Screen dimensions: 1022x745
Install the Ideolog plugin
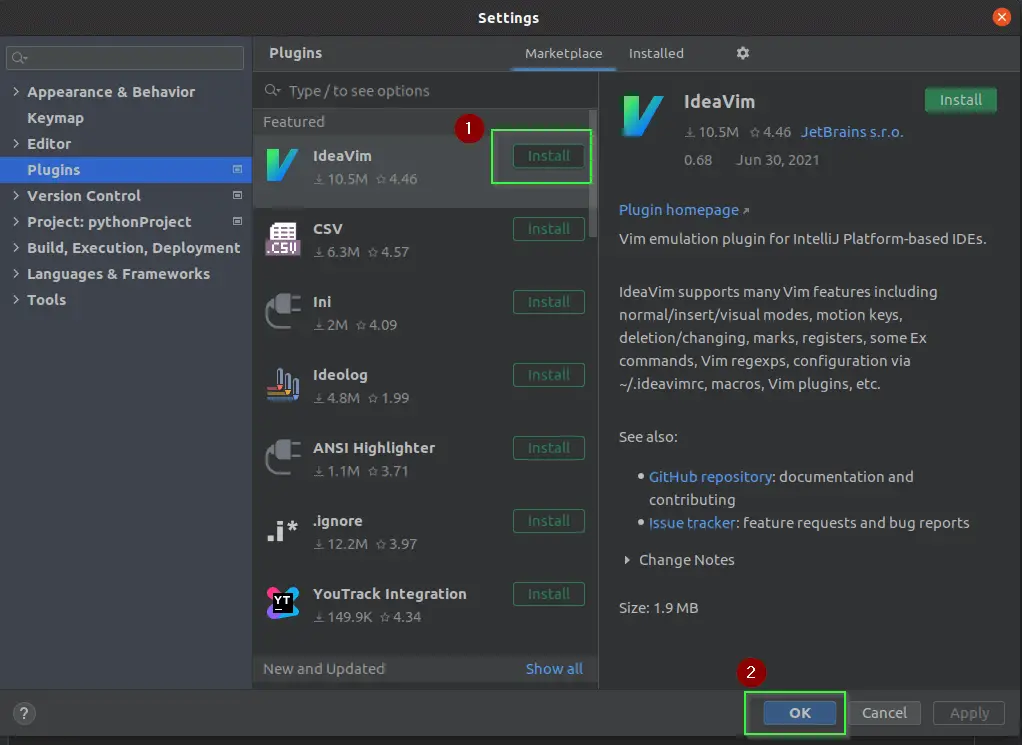pos(549,375)
